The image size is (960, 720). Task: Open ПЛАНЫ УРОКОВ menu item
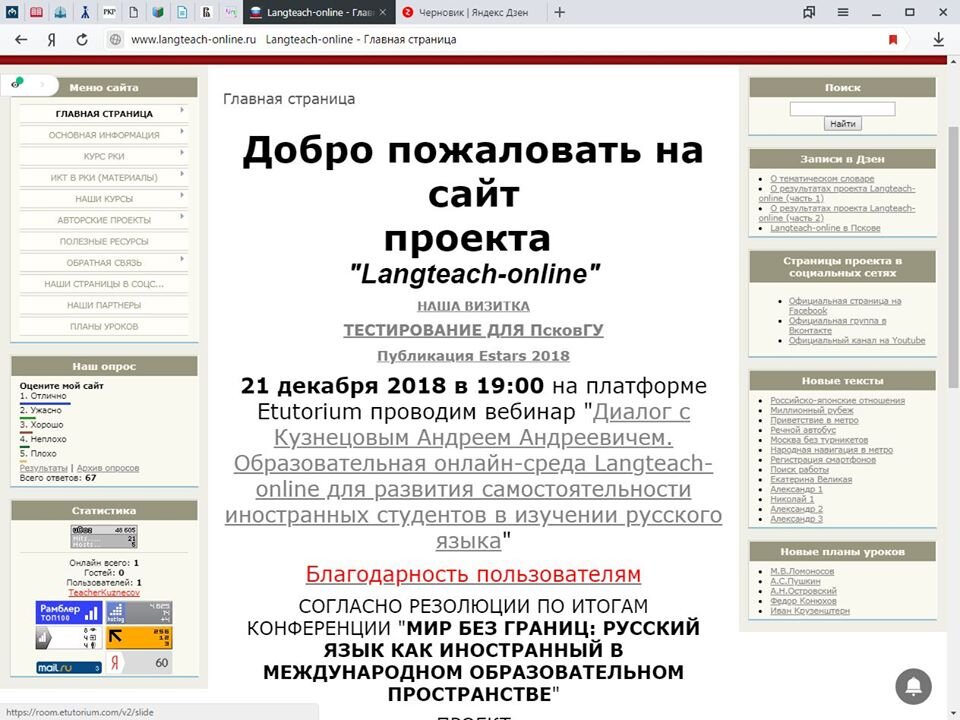click(x=104, y=326)
